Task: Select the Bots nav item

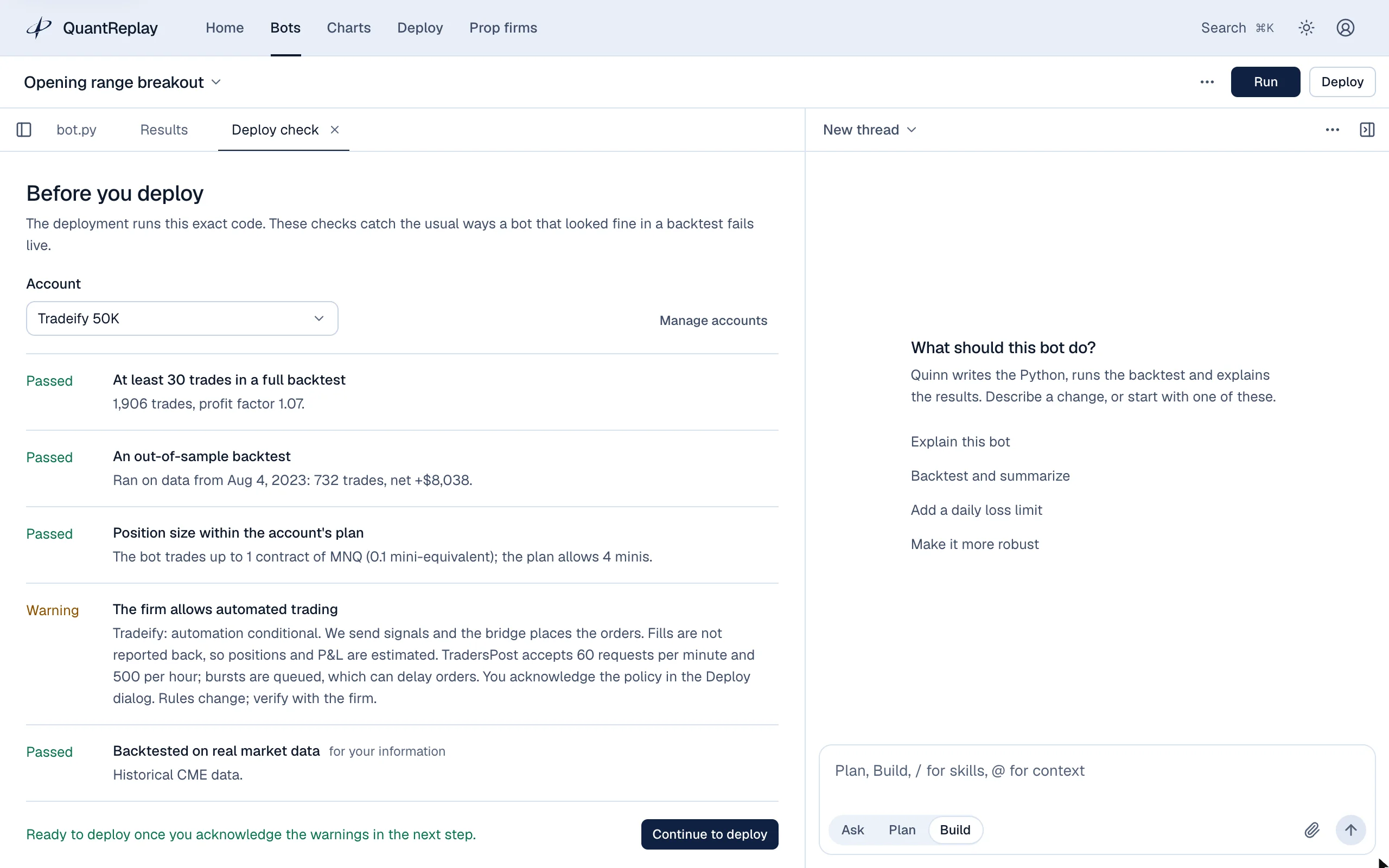Action: pyautogui.click(x=285, y=28)
